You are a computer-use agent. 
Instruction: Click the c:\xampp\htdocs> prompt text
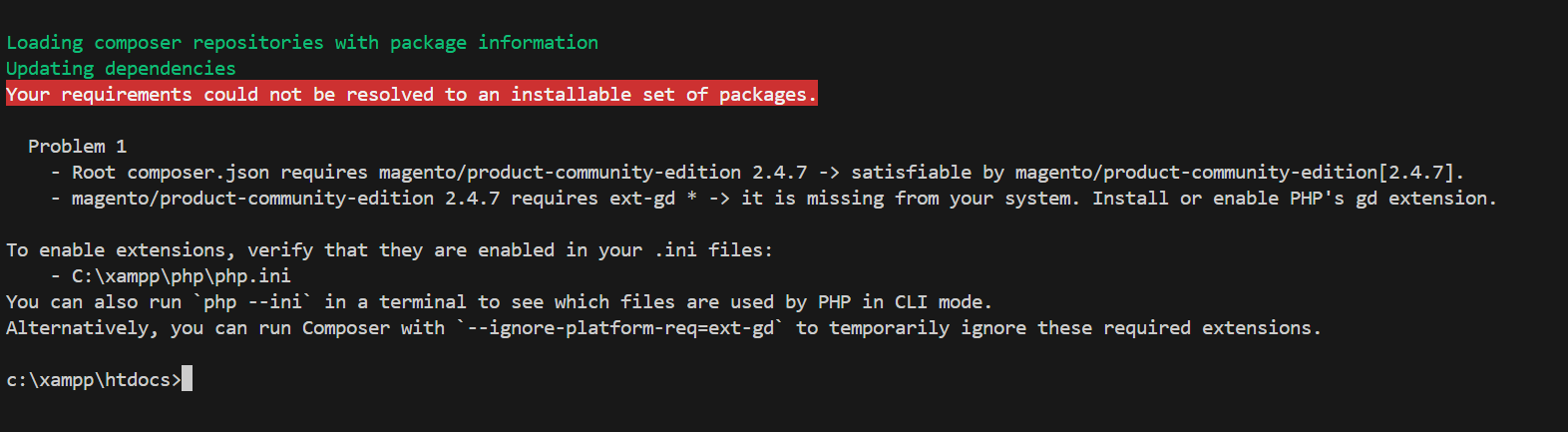tap(93, 379)
